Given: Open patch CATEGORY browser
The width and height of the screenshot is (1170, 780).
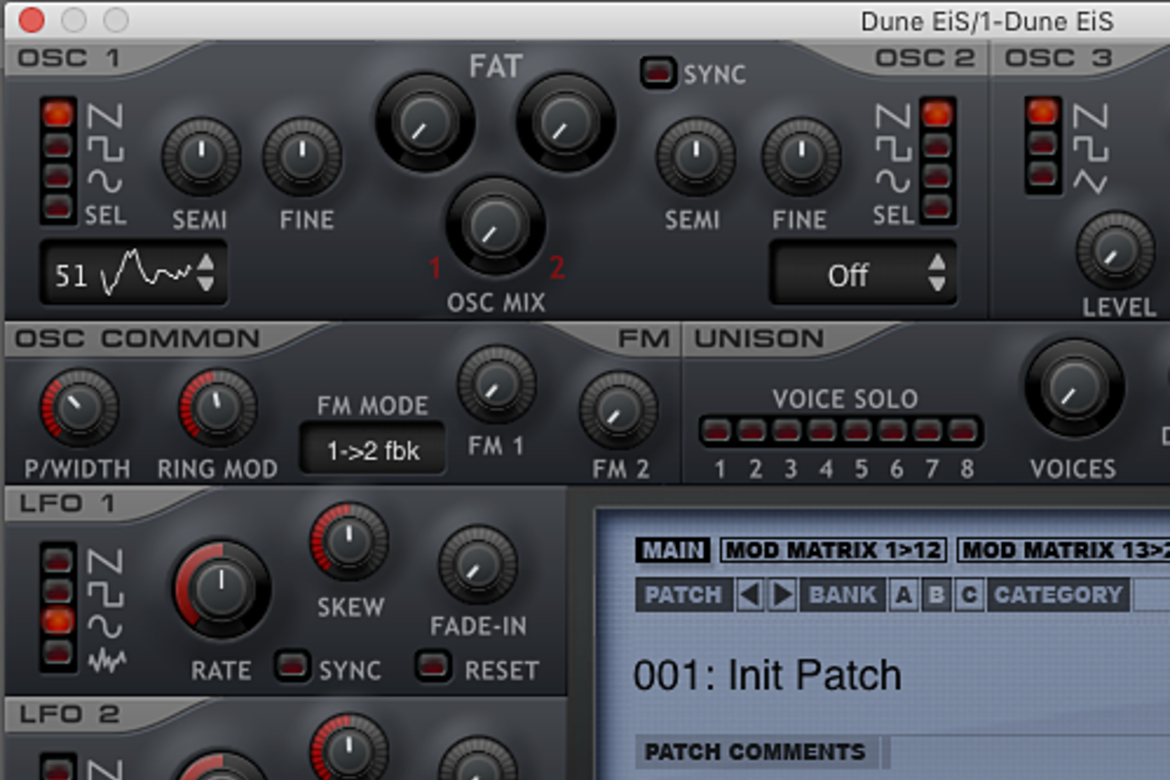Looking at the screenshot, I should pyautogui.click(x=1058, y=595).
